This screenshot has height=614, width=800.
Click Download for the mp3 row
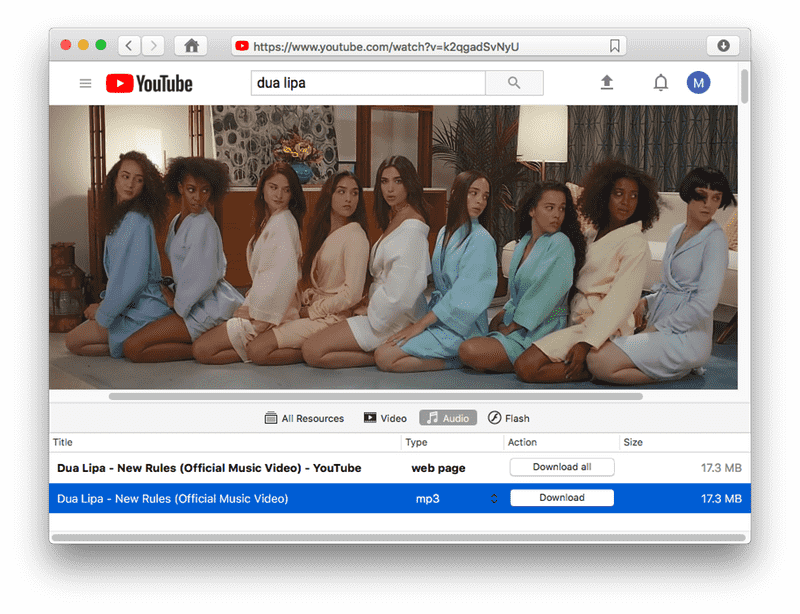click(562, 498)
